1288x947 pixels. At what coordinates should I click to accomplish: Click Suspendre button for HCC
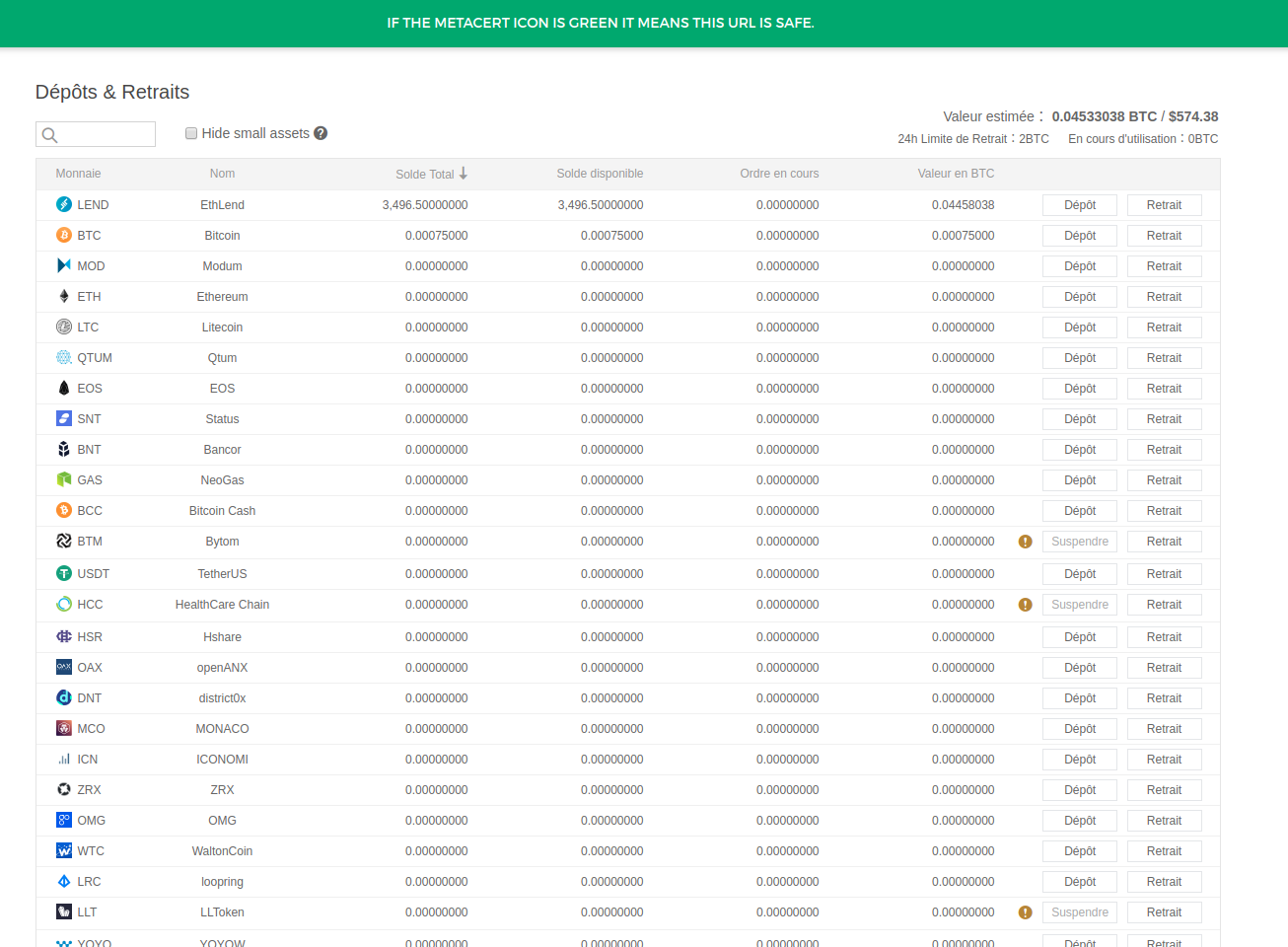[1080, 605]
